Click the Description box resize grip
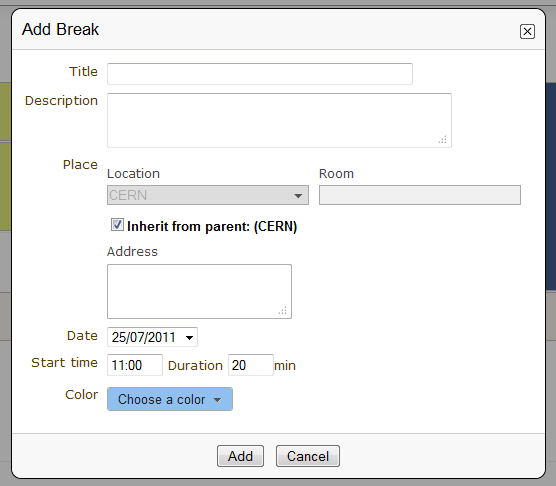This screenshot has height=486, width=556. coord(443,139)
